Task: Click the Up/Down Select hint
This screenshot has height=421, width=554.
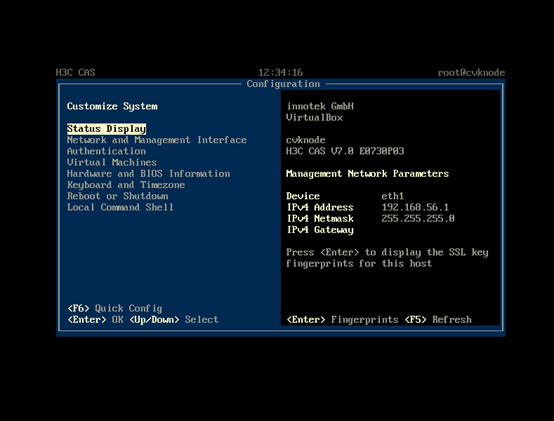Action: point(174,320)
